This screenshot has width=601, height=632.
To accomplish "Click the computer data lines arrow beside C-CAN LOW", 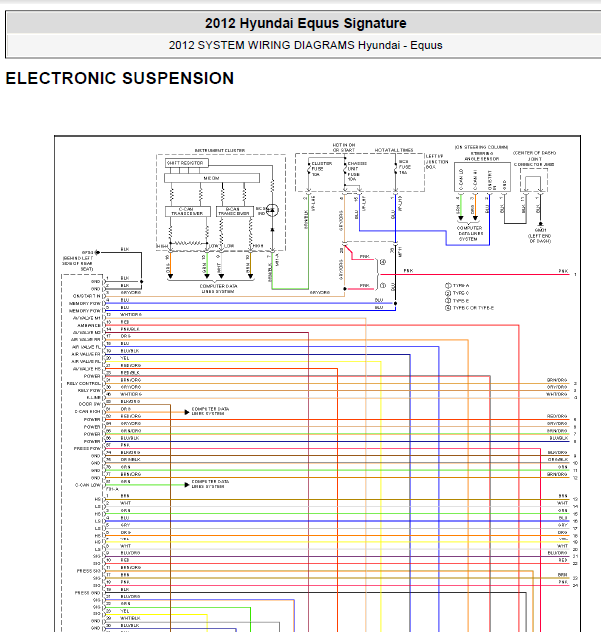I will coord(187,484).
